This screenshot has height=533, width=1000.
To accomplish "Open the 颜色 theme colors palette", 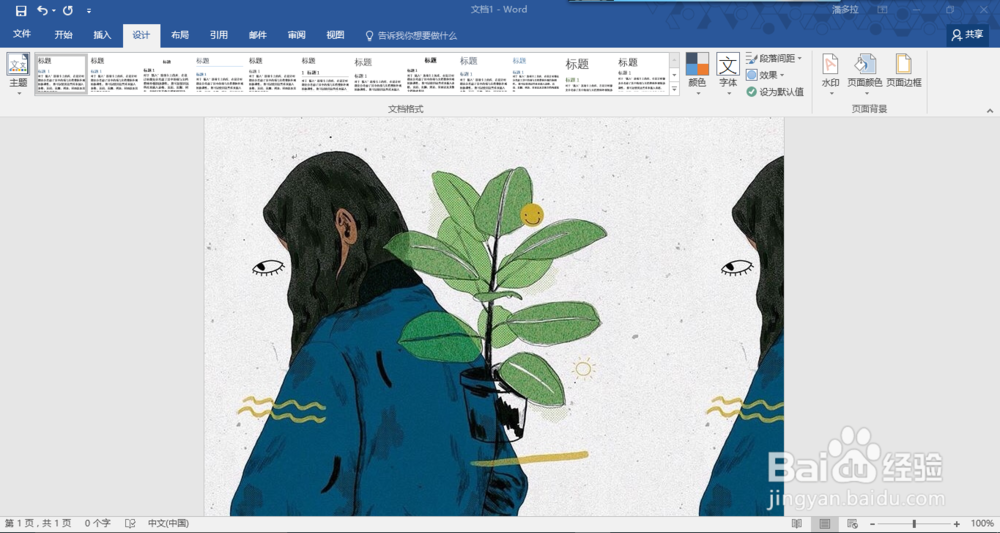I will [x=697, y=74].
